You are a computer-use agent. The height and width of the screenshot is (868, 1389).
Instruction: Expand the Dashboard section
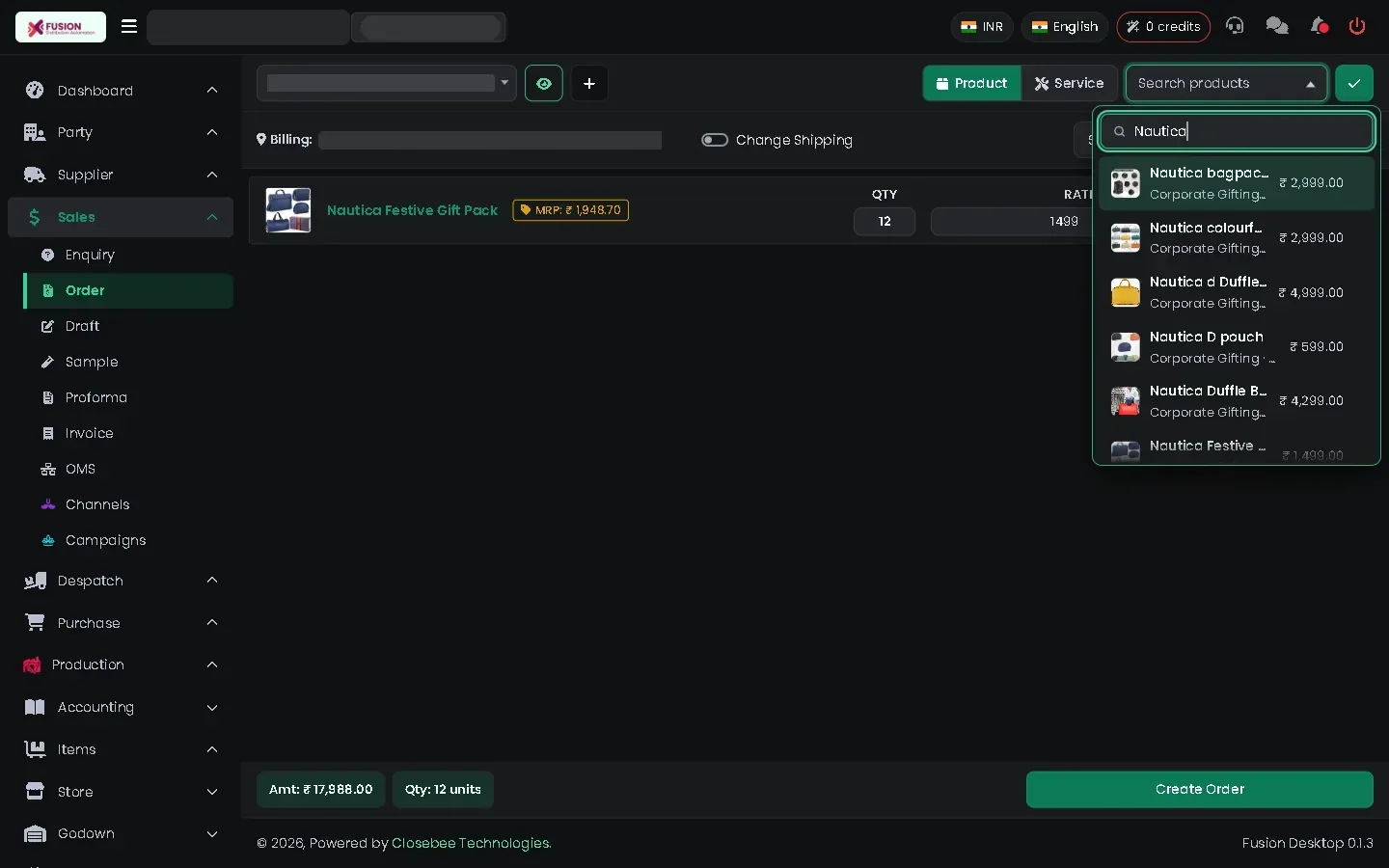(121, 90)
